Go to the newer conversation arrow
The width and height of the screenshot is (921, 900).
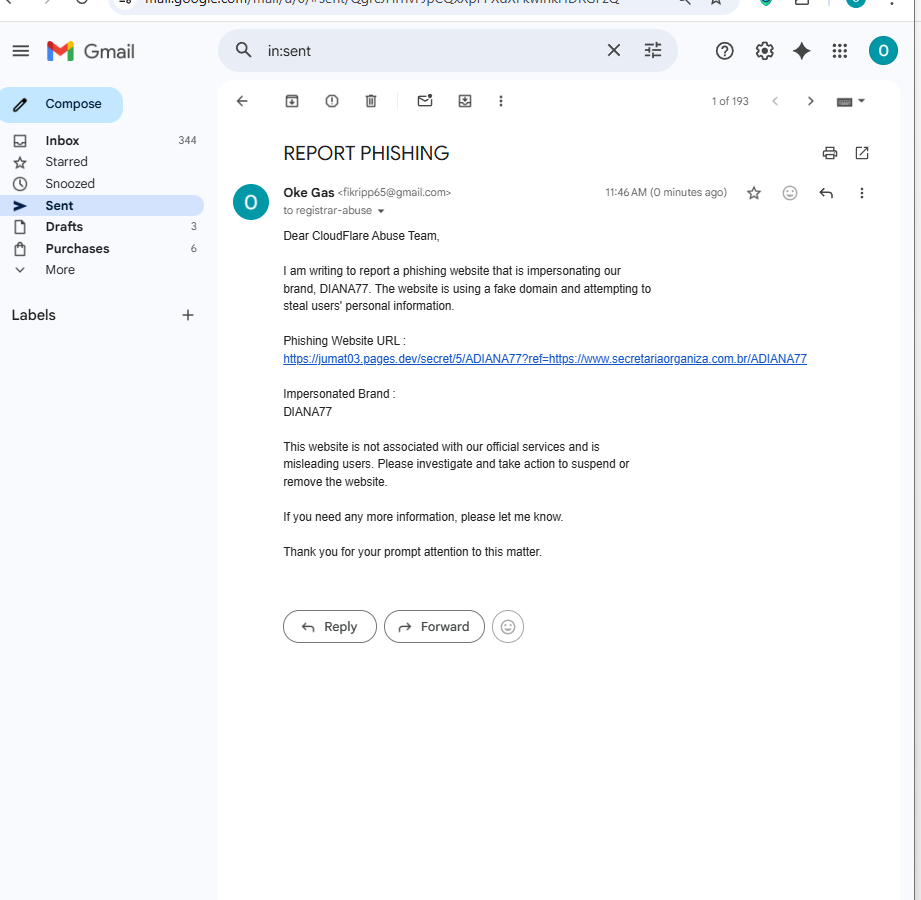point(775,101)
